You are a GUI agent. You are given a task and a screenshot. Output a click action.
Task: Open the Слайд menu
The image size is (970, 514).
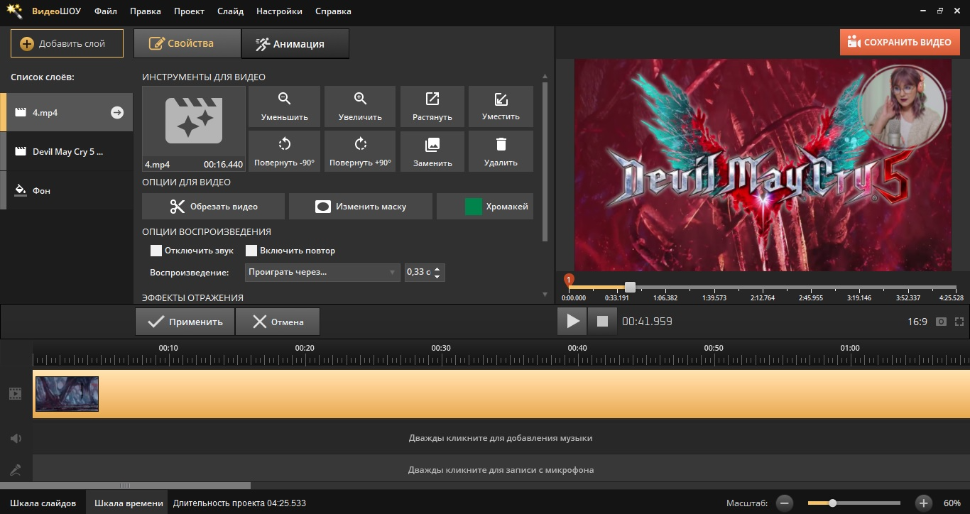coord(230,11)
